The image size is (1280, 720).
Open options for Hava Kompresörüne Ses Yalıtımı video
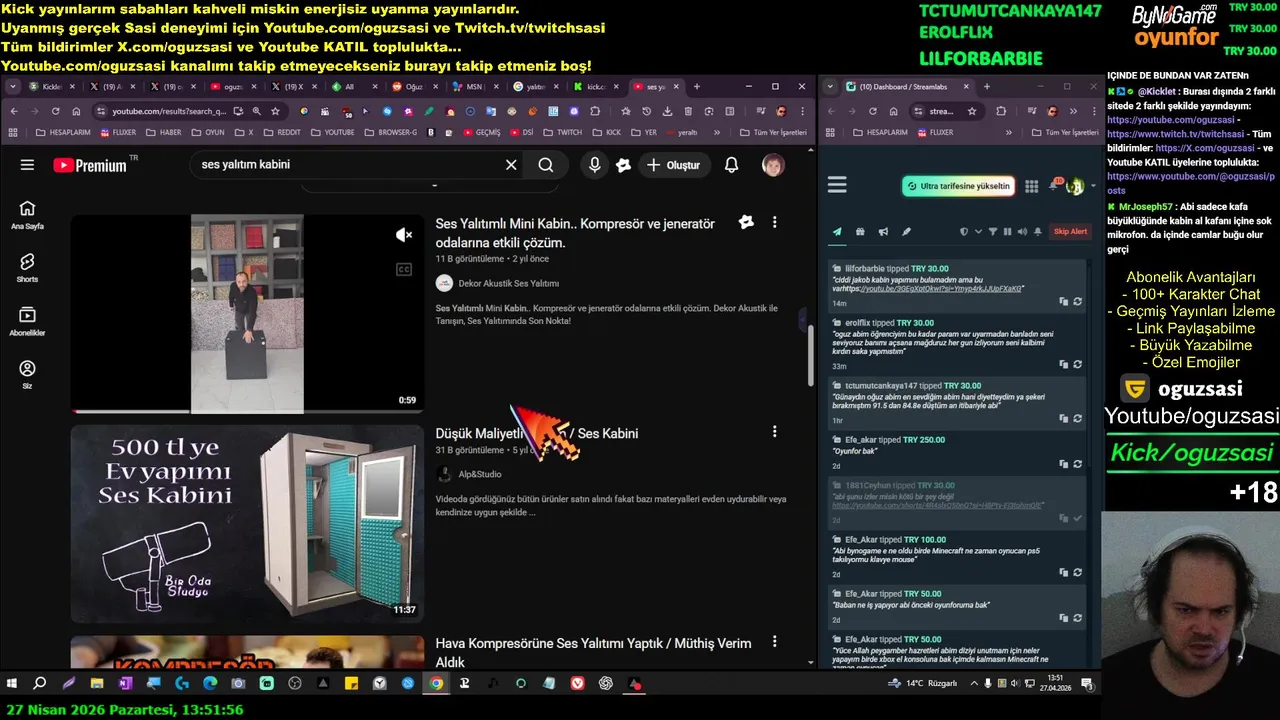click(774, 642)
